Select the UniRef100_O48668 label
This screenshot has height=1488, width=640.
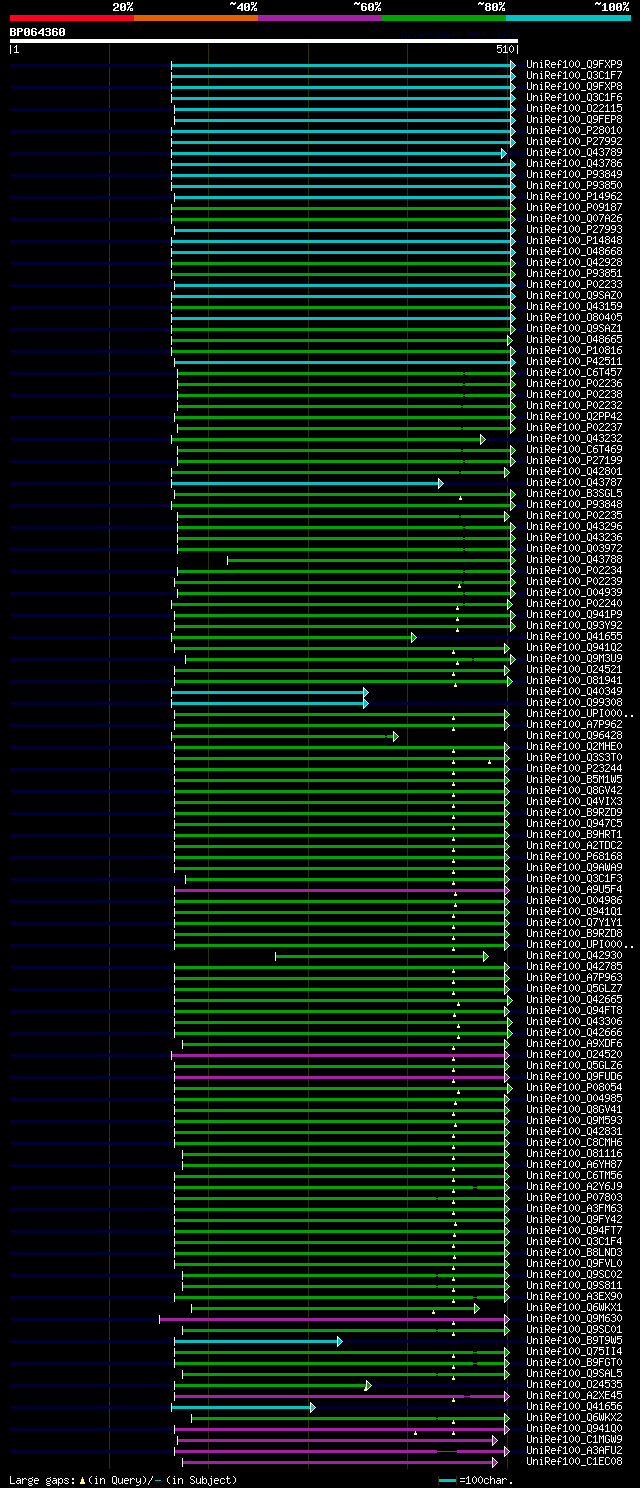[x=574, y=252]
